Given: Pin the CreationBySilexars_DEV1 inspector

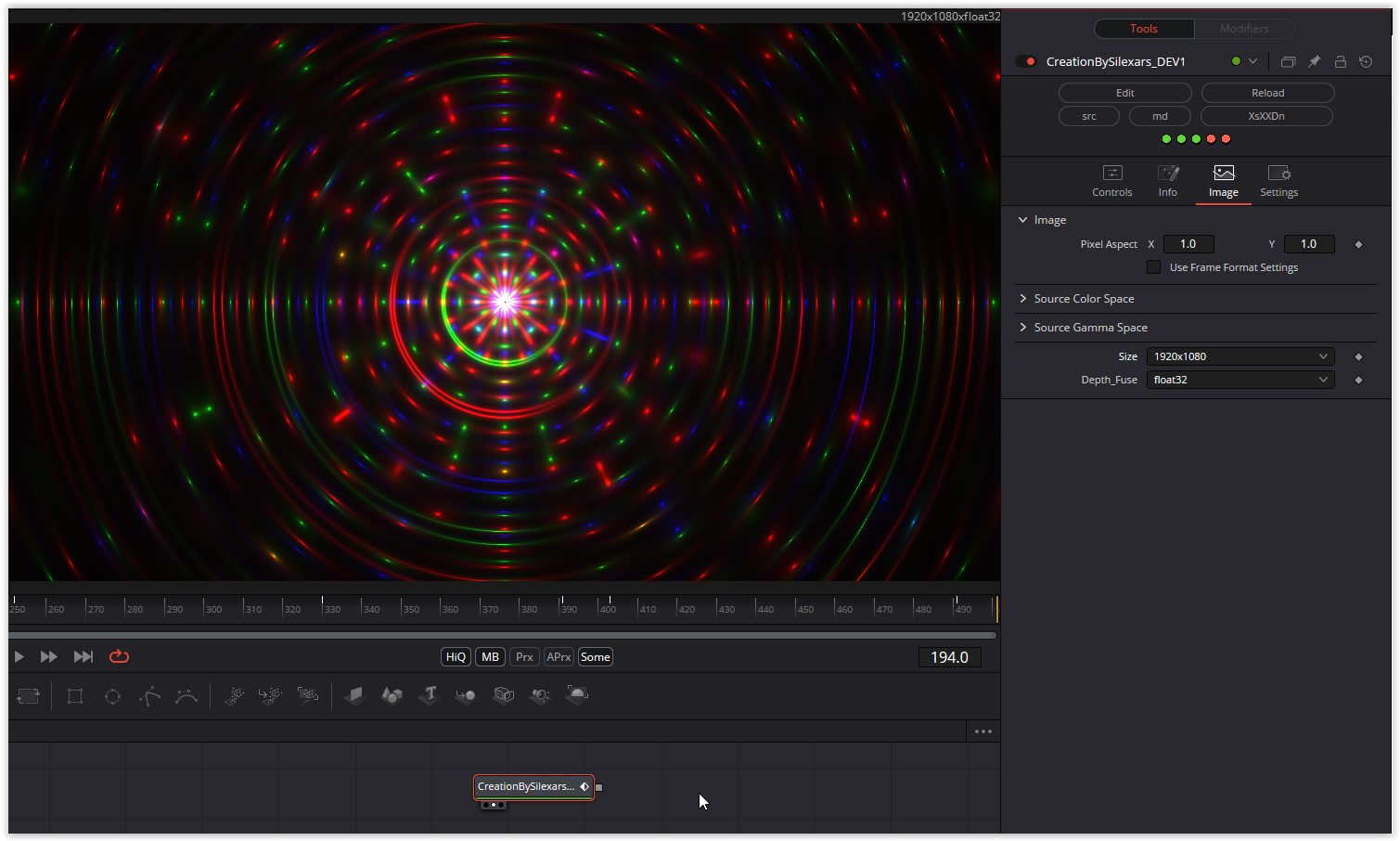Looking at the screenshot, I should click(x=1314, y=61).
